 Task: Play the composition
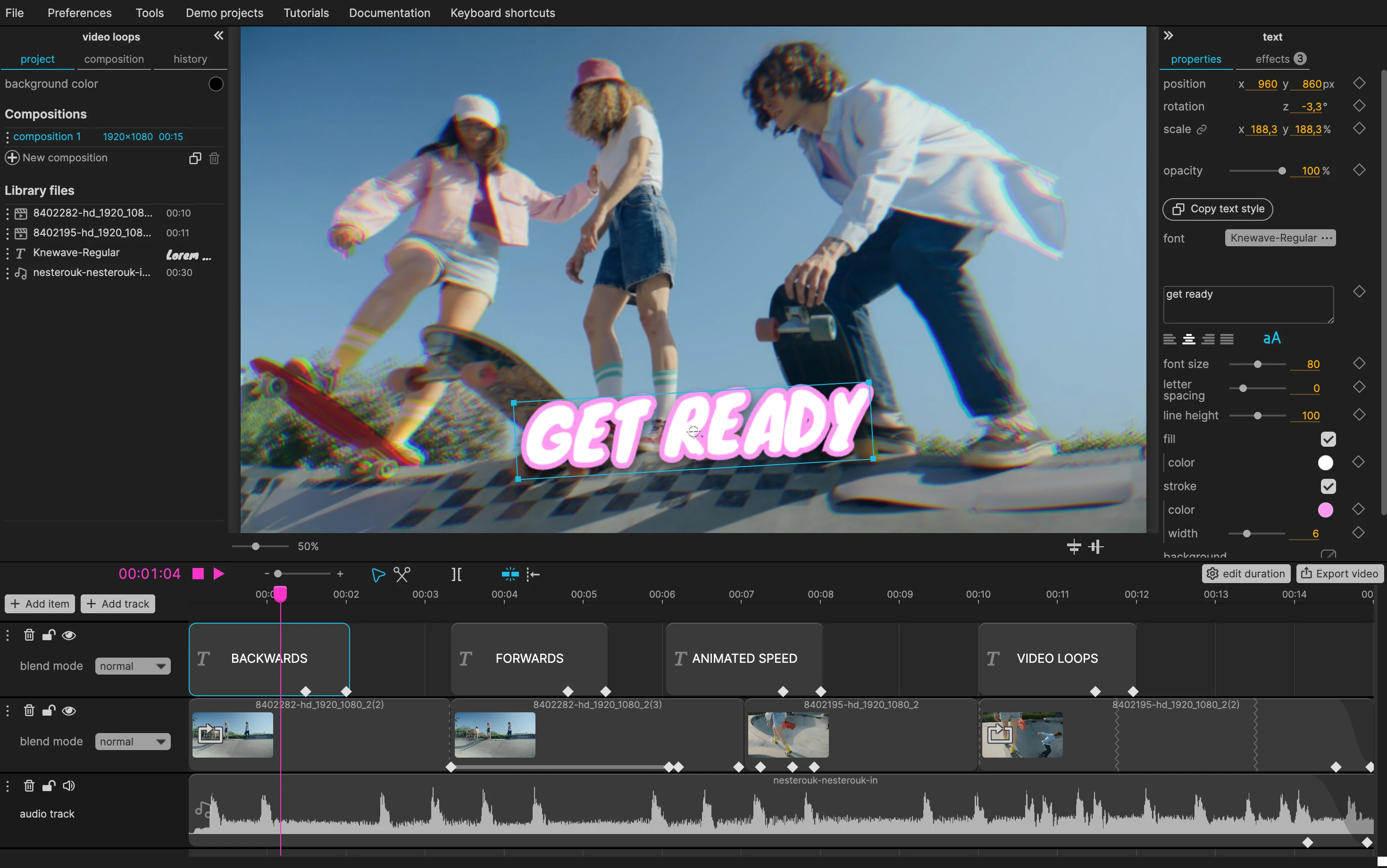coord(219,574)
